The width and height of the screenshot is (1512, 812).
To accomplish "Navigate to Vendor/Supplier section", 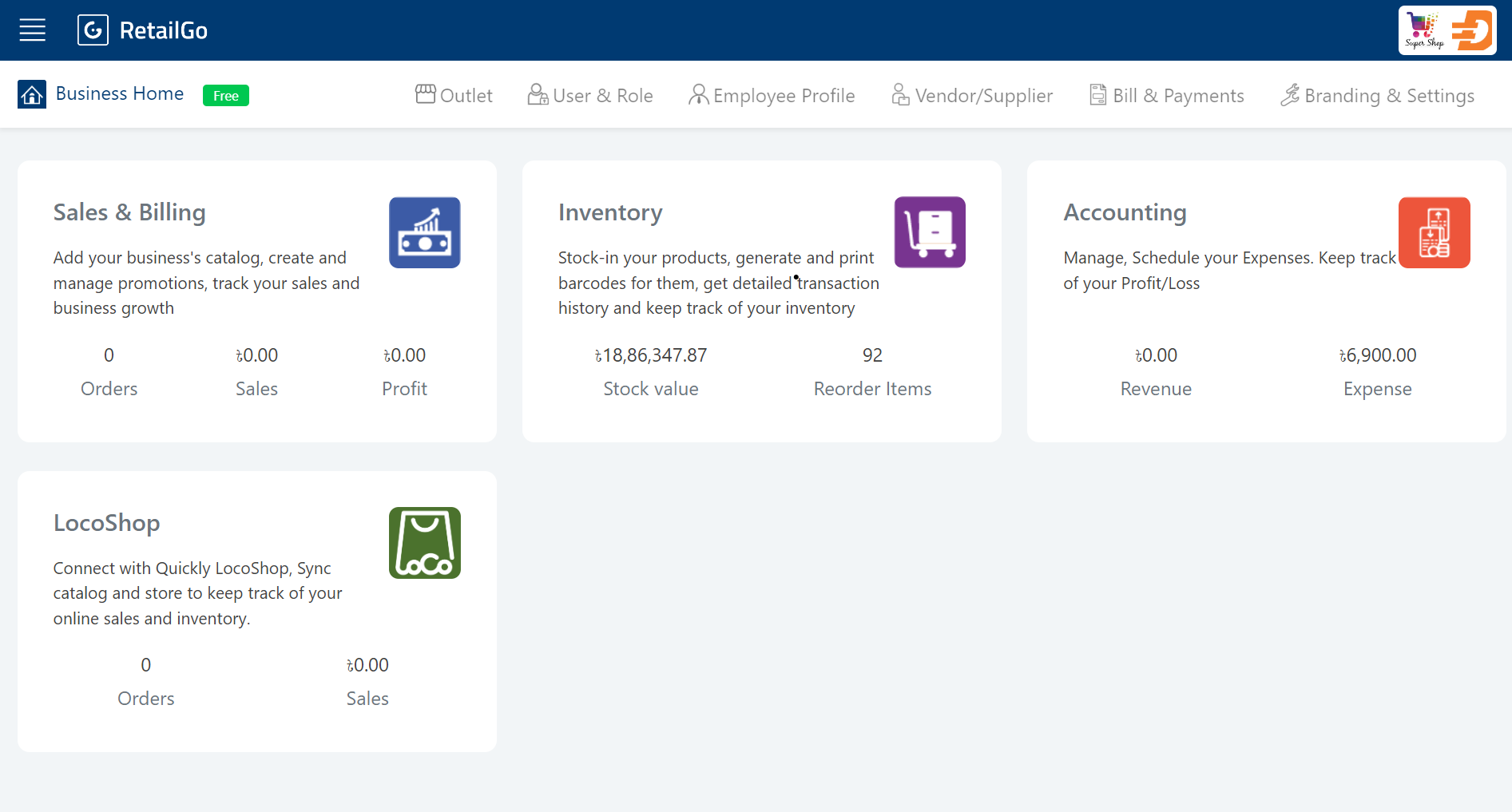I will [x=972, y=96].
